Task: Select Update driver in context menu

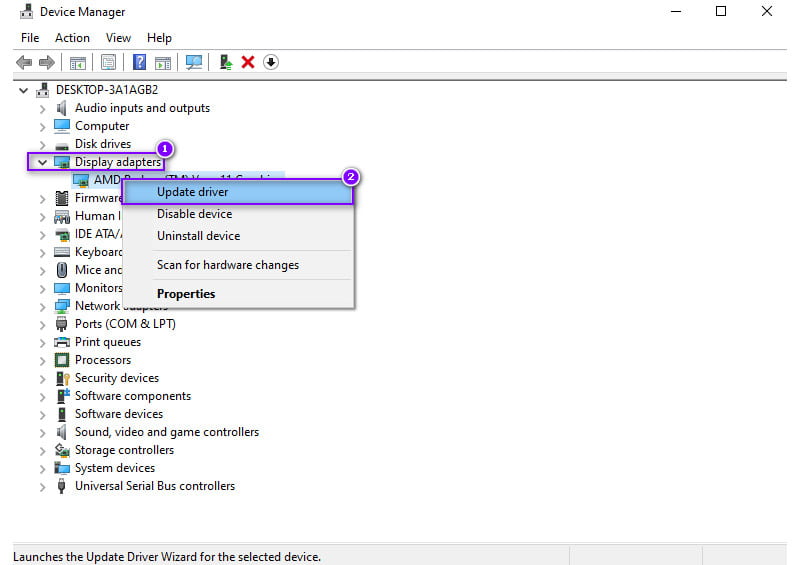Action: tap(192, 192)
